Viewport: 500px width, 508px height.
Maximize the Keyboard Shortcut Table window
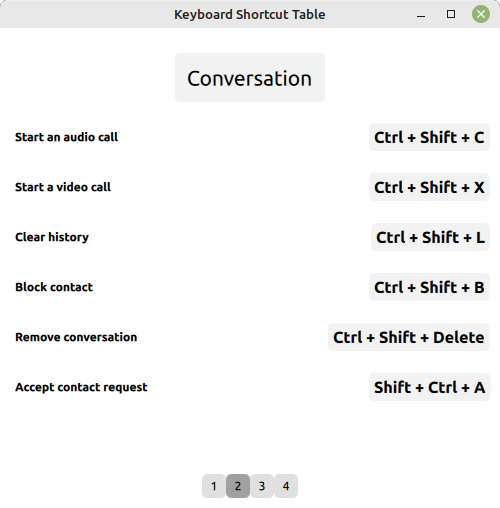tap(451, 14)
